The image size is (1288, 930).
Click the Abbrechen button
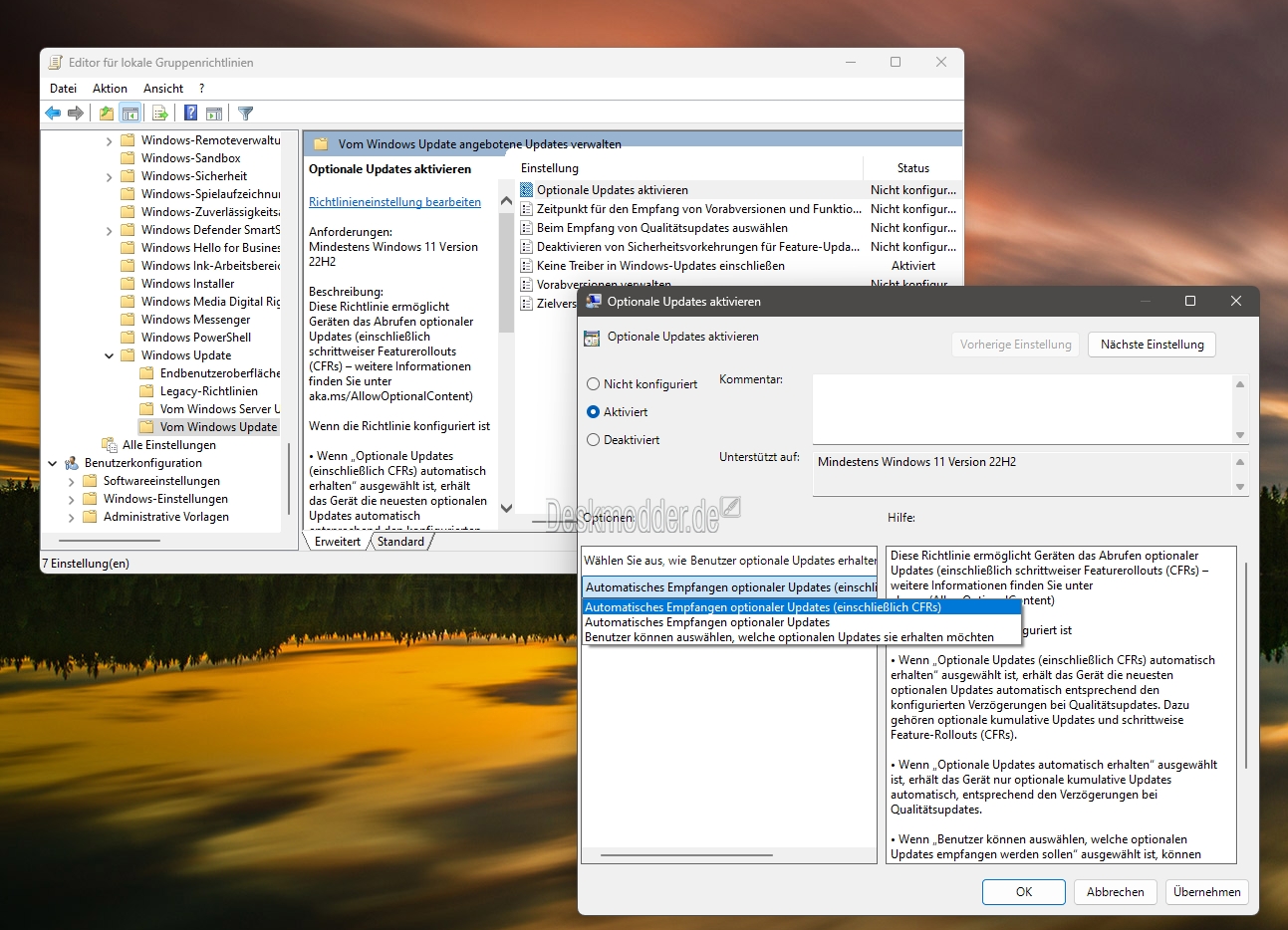[1116, 892]
